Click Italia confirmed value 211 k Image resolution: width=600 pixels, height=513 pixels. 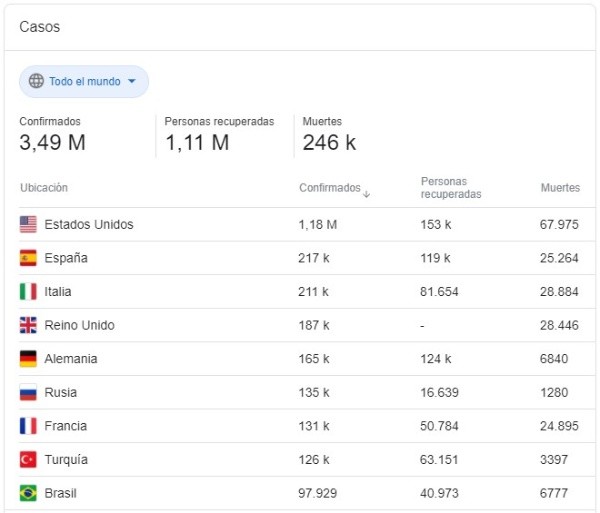point(313,292)
